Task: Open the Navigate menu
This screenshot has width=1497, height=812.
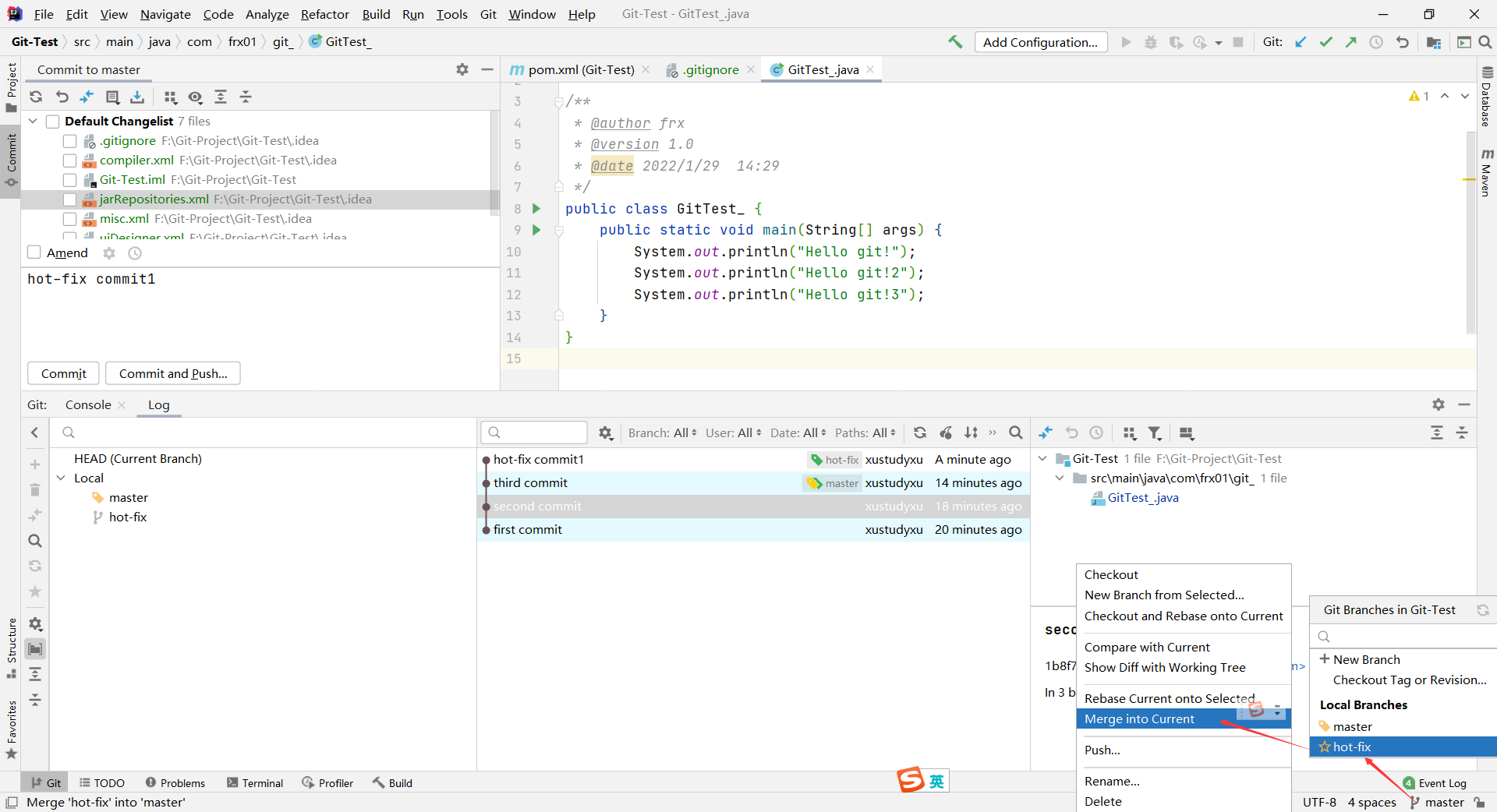Action: [165, 14]
